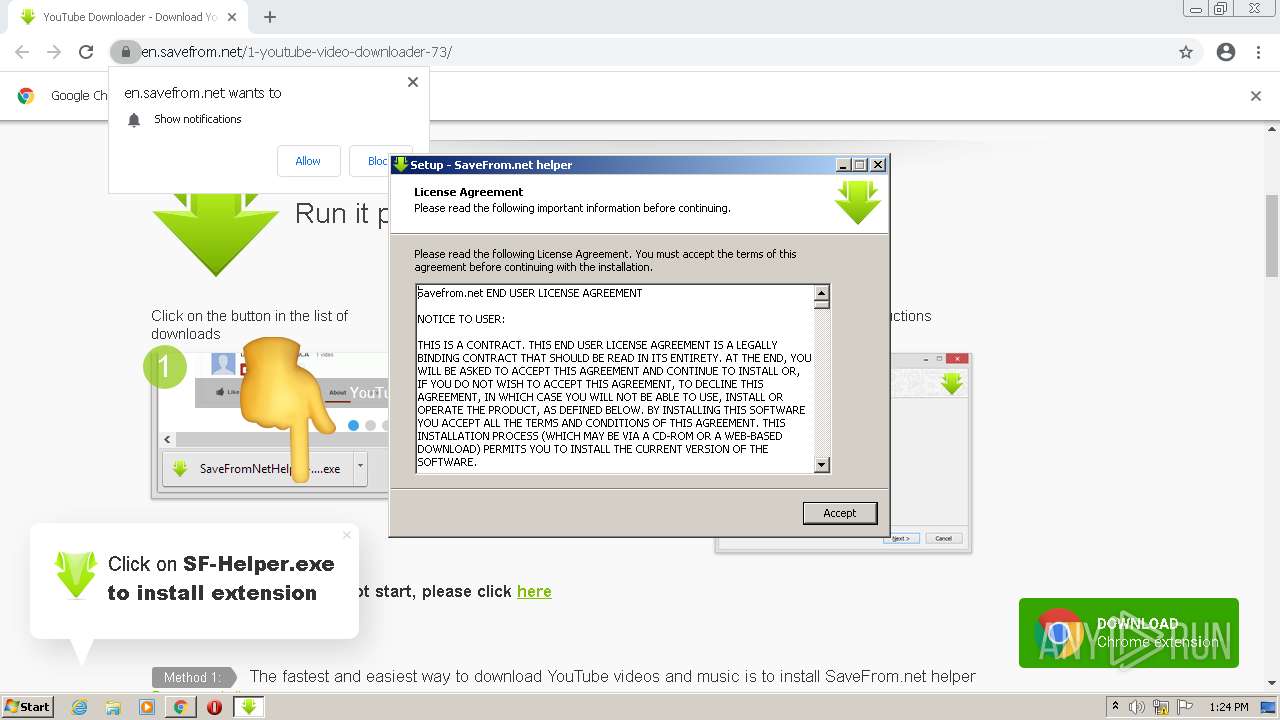This screenshot has width=1280, height=720.
Task: Open the media player taskbar icon
Action: pos(147,707)
